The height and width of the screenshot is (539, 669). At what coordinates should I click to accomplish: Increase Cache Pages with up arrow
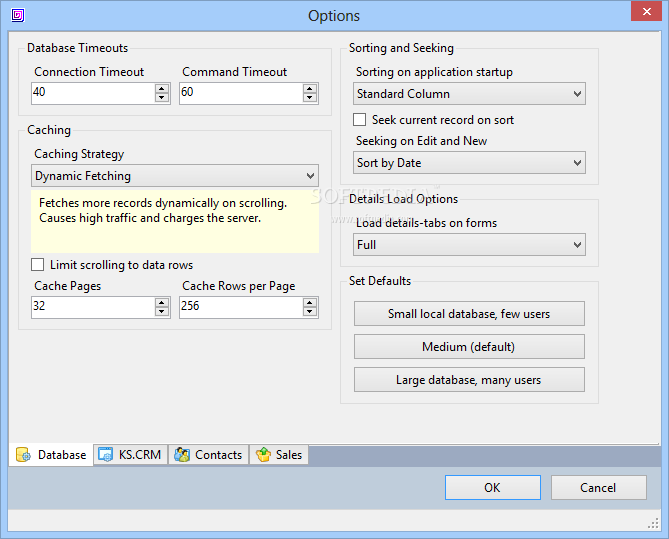tap(162, 303)
